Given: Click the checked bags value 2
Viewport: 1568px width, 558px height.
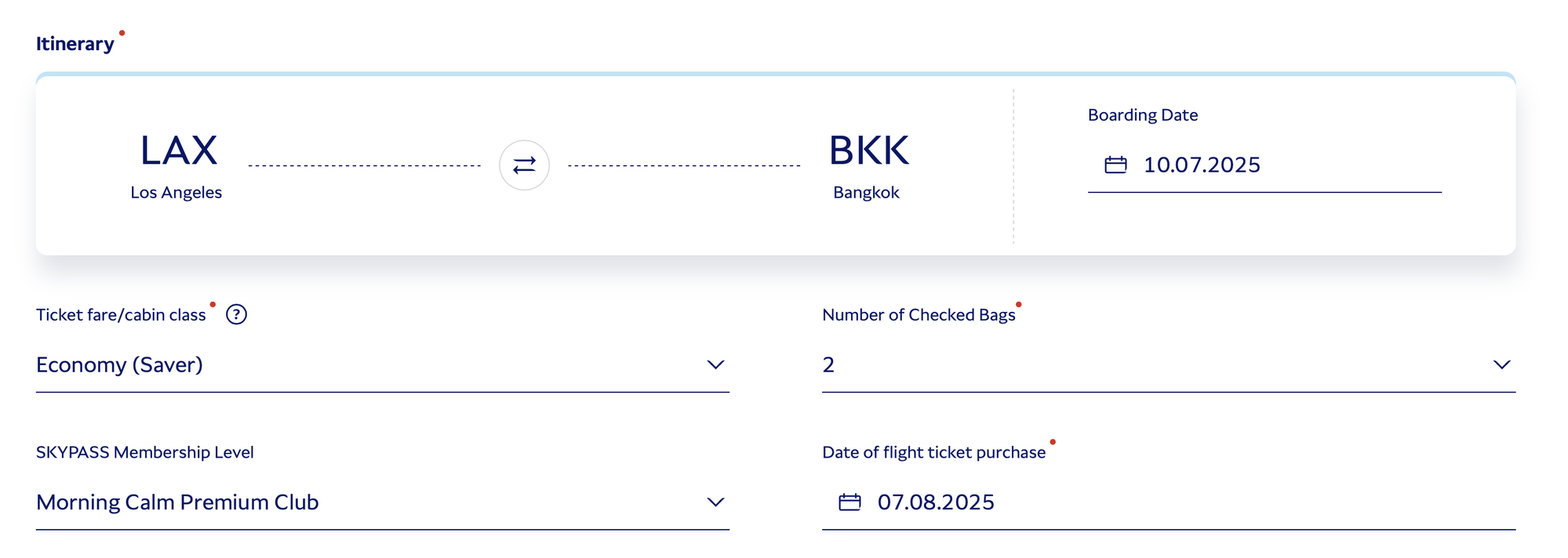Looking at the screenshot, I should (828, 364).
